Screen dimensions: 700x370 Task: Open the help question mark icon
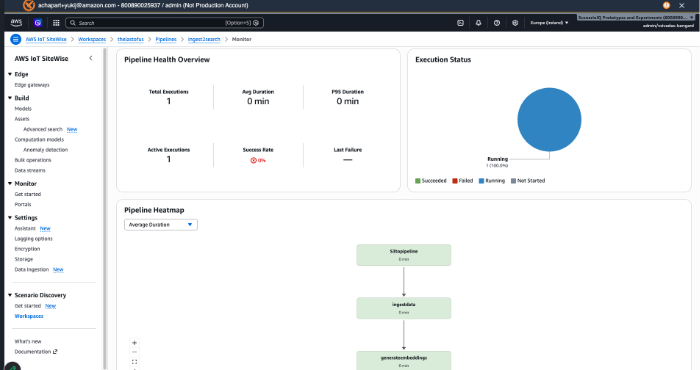(497, 23)
